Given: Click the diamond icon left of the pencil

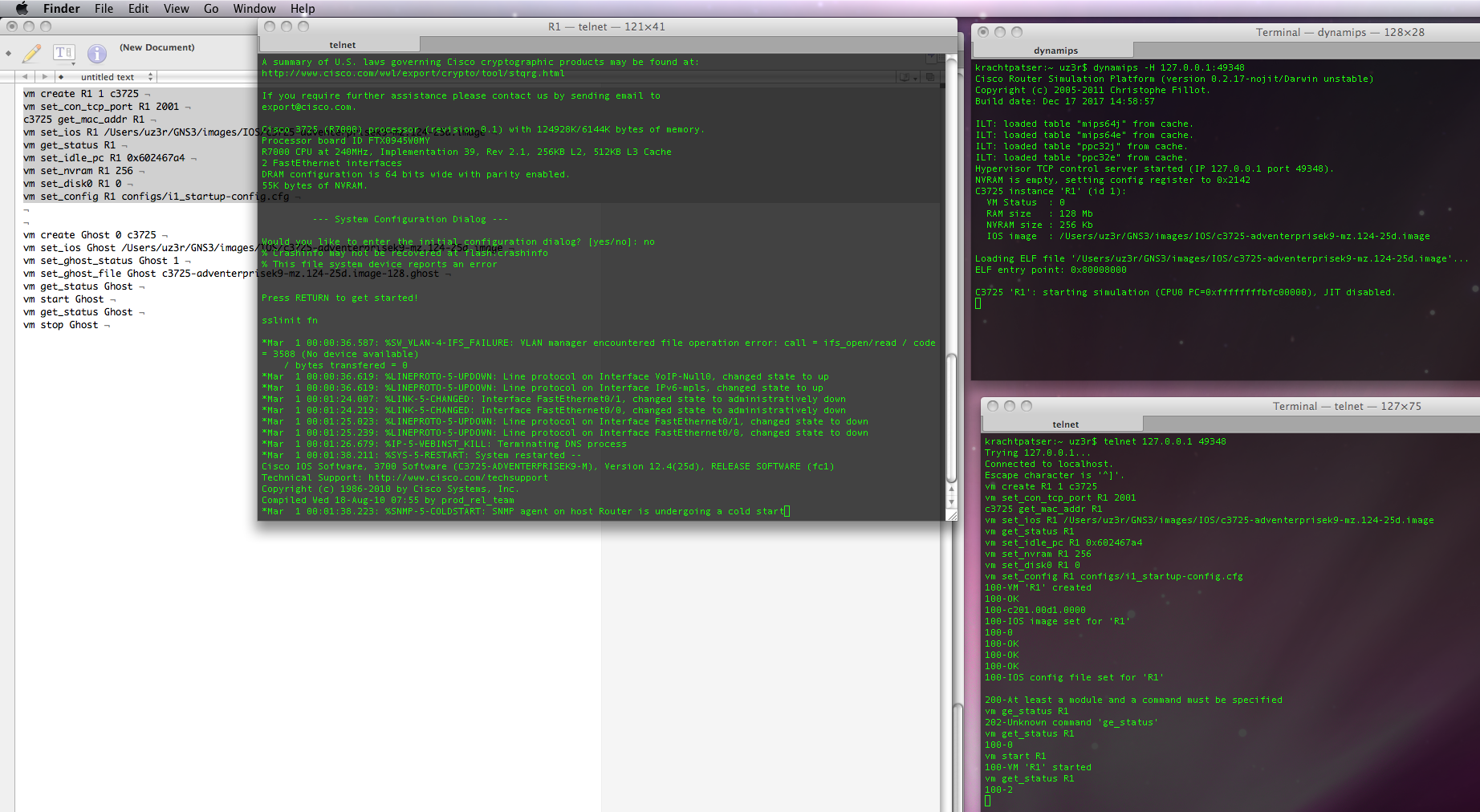Looking at the screenshot, I should (x=8, y=54).
